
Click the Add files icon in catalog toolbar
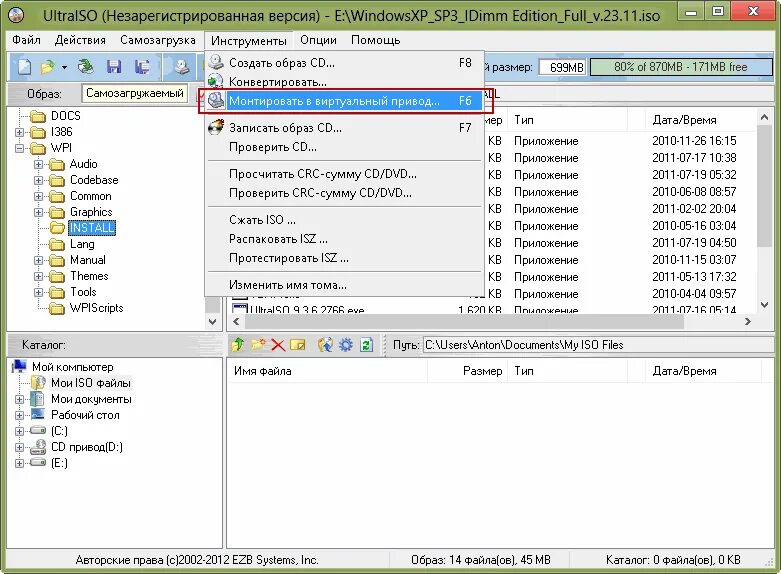[x=325, y=344]
